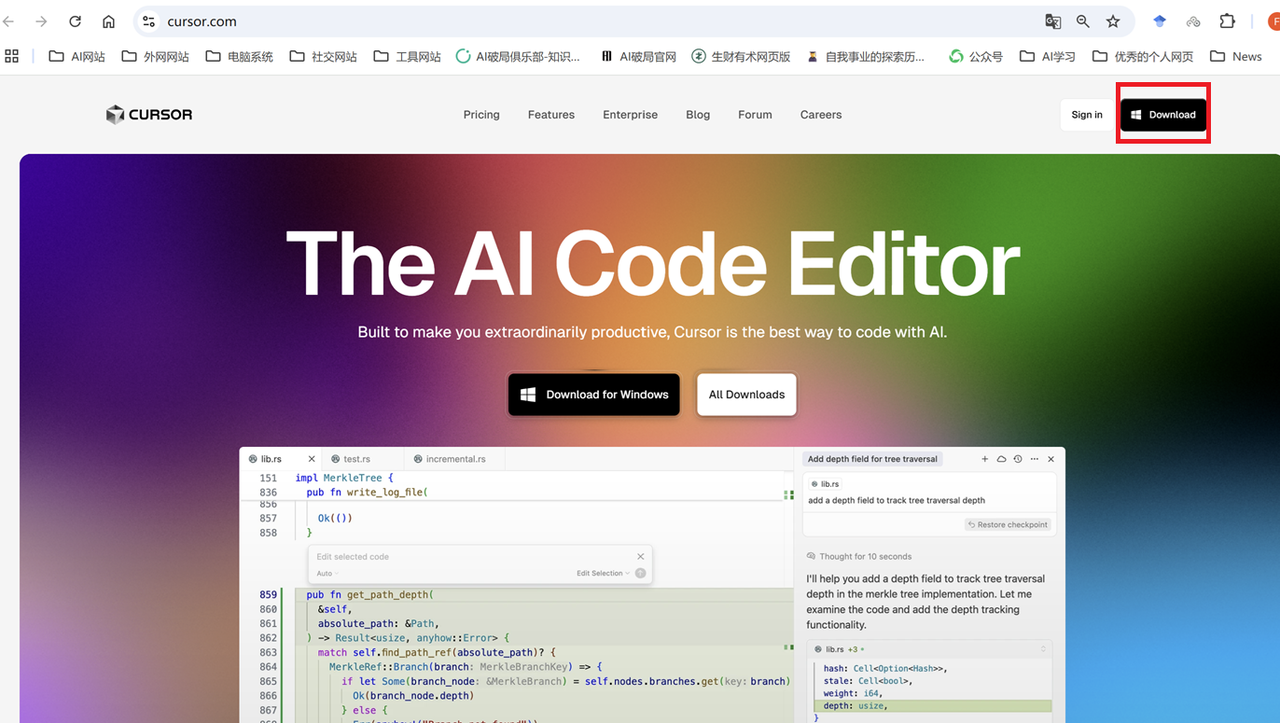Close the chat panel
Screen dimensions: 1280x723
pyautogui.click(x=1051, y=459)
